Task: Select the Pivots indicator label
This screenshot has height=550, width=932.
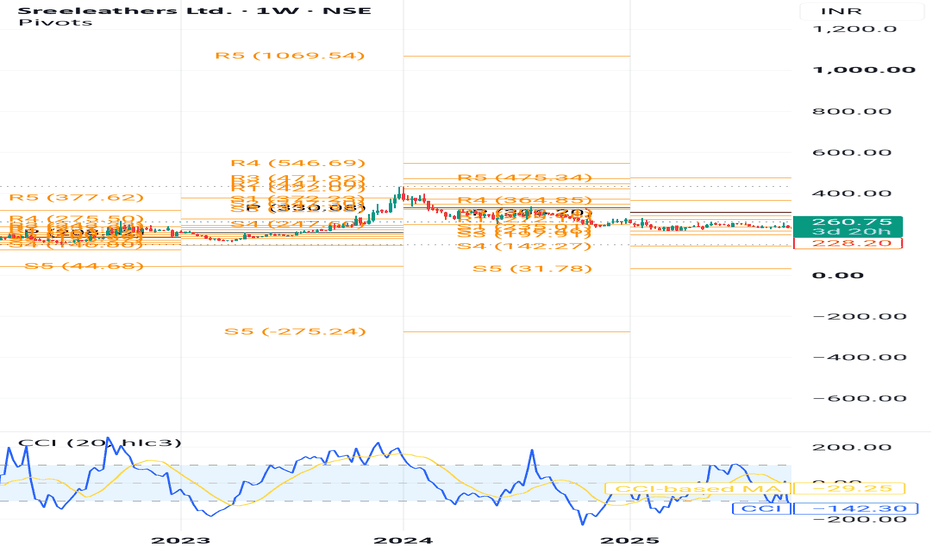Action: coord(55,23)
